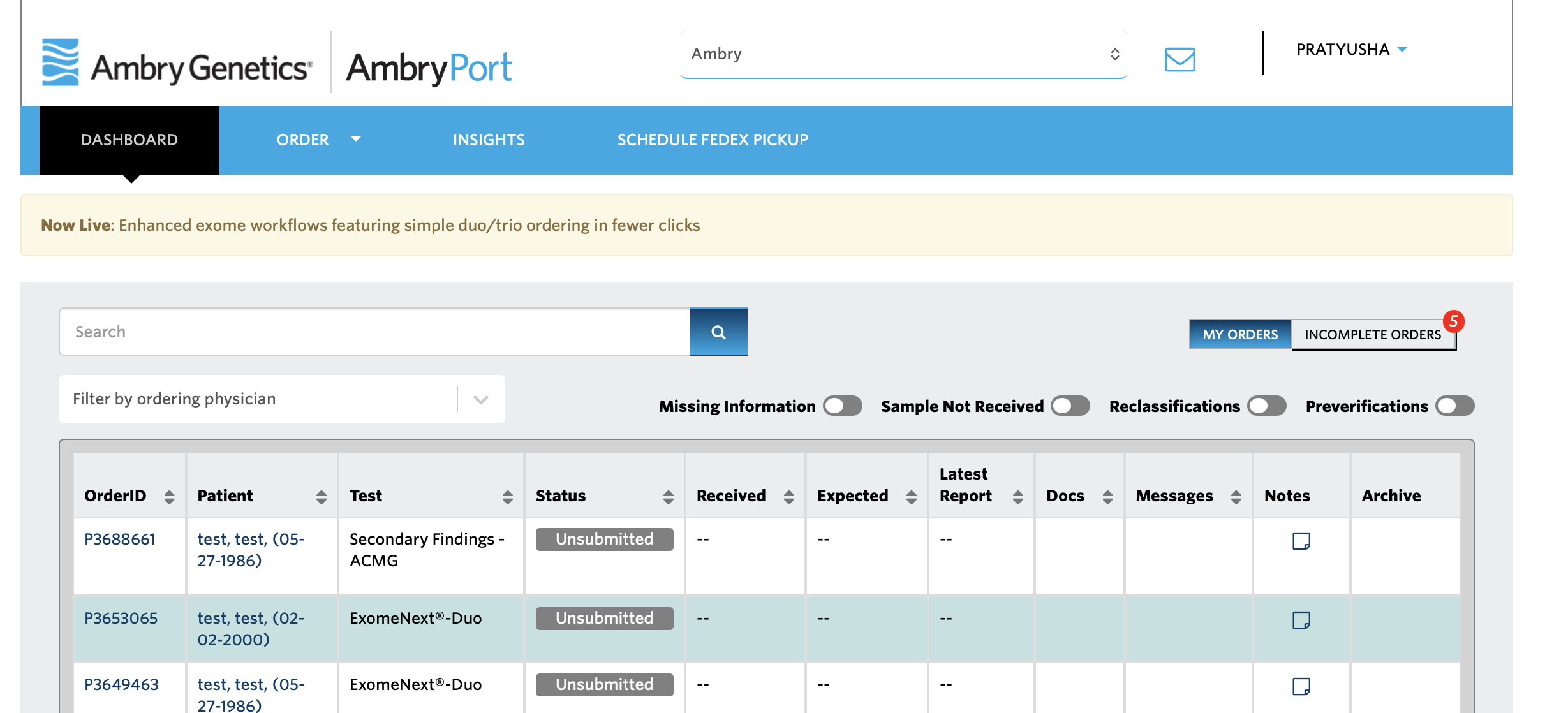Click the Now Live announcement banner
This screenshot has height=713, width=1568.
point(766,225)
